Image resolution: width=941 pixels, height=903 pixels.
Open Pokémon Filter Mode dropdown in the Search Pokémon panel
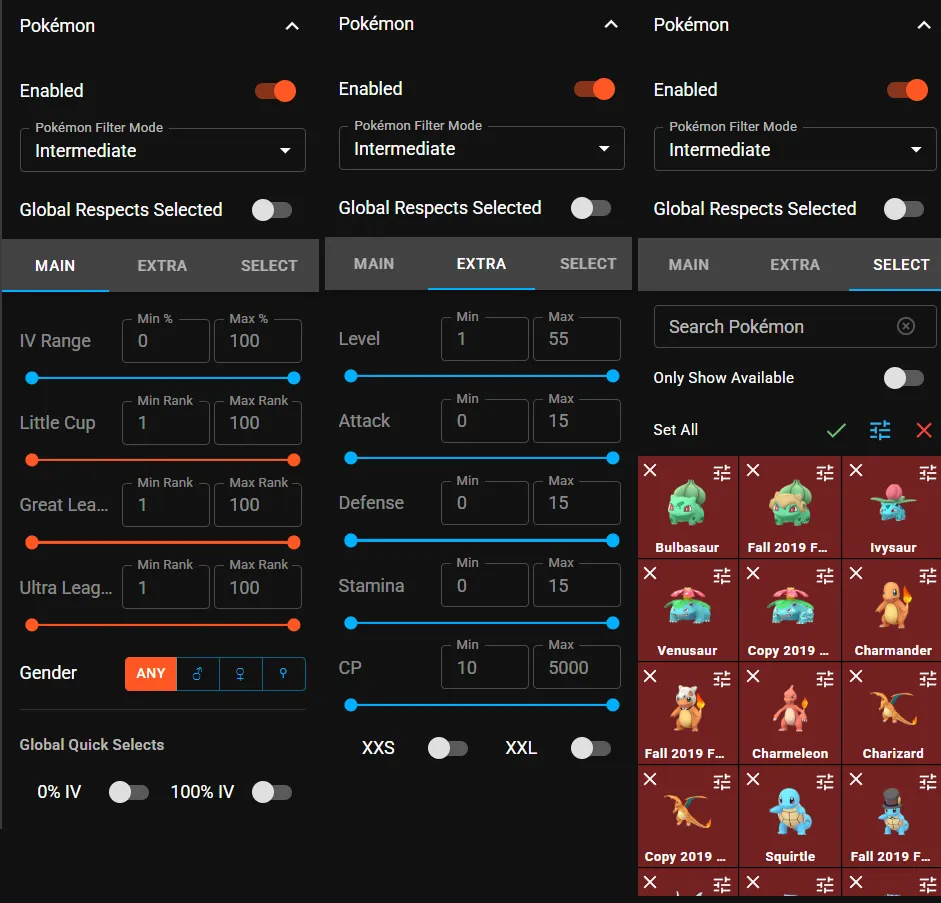coord(795,149)
